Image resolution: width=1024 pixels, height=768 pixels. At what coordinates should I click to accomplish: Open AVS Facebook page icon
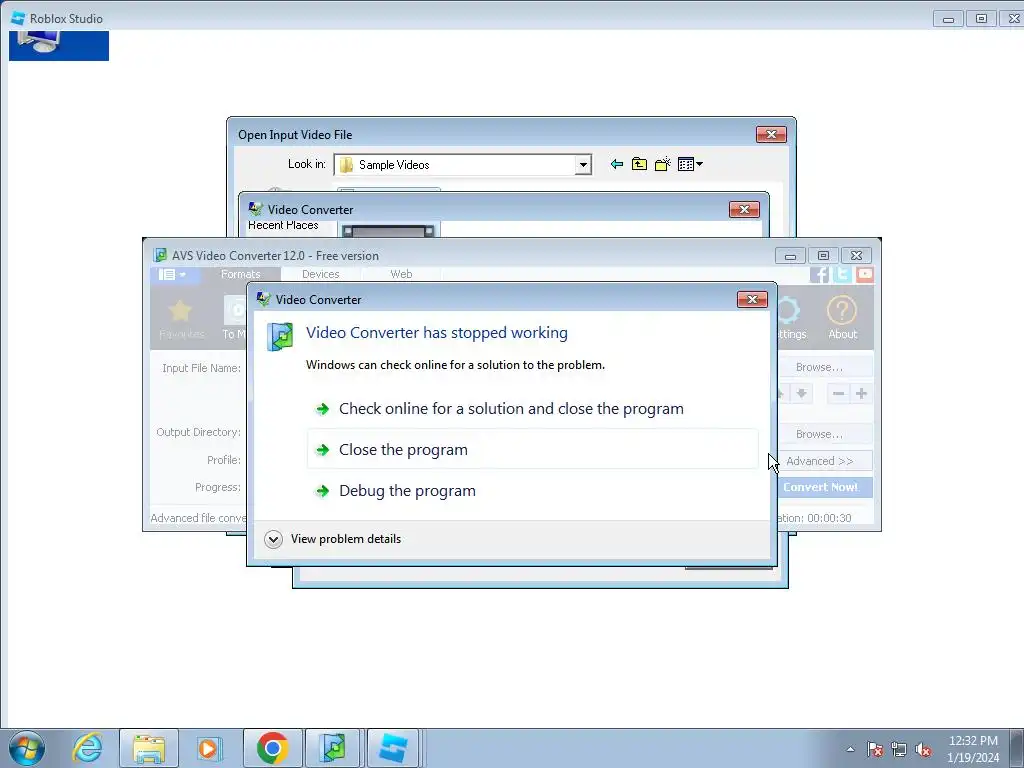point(819,274)
